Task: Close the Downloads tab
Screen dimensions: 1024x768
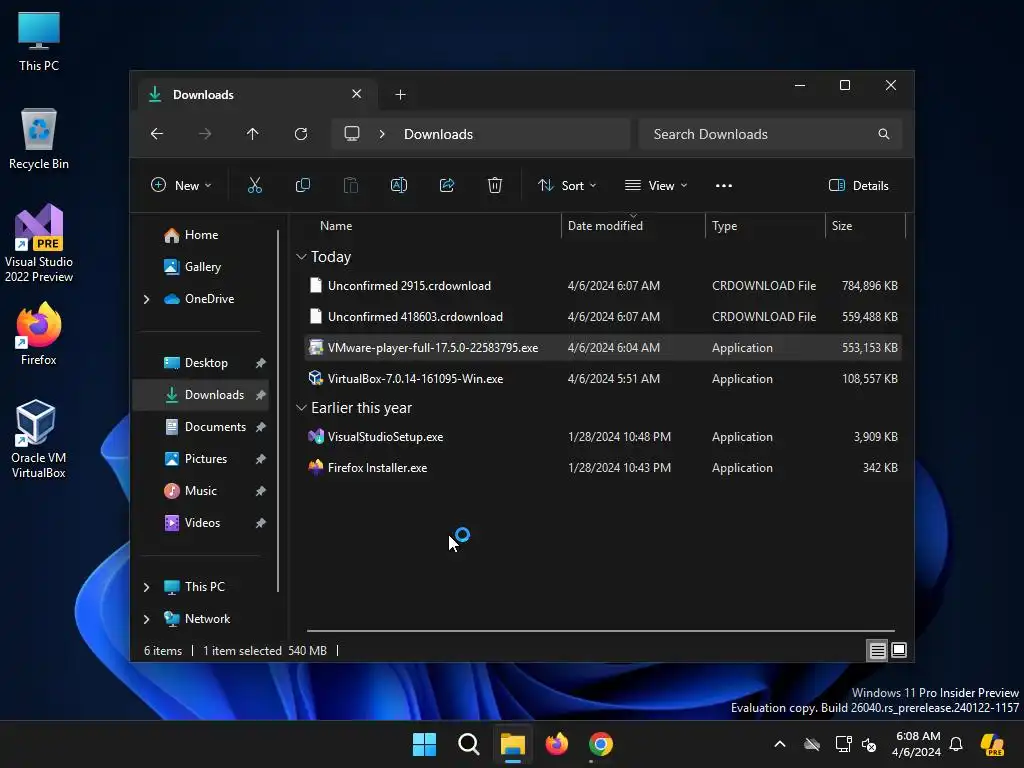Action: (x=357, y=94)
